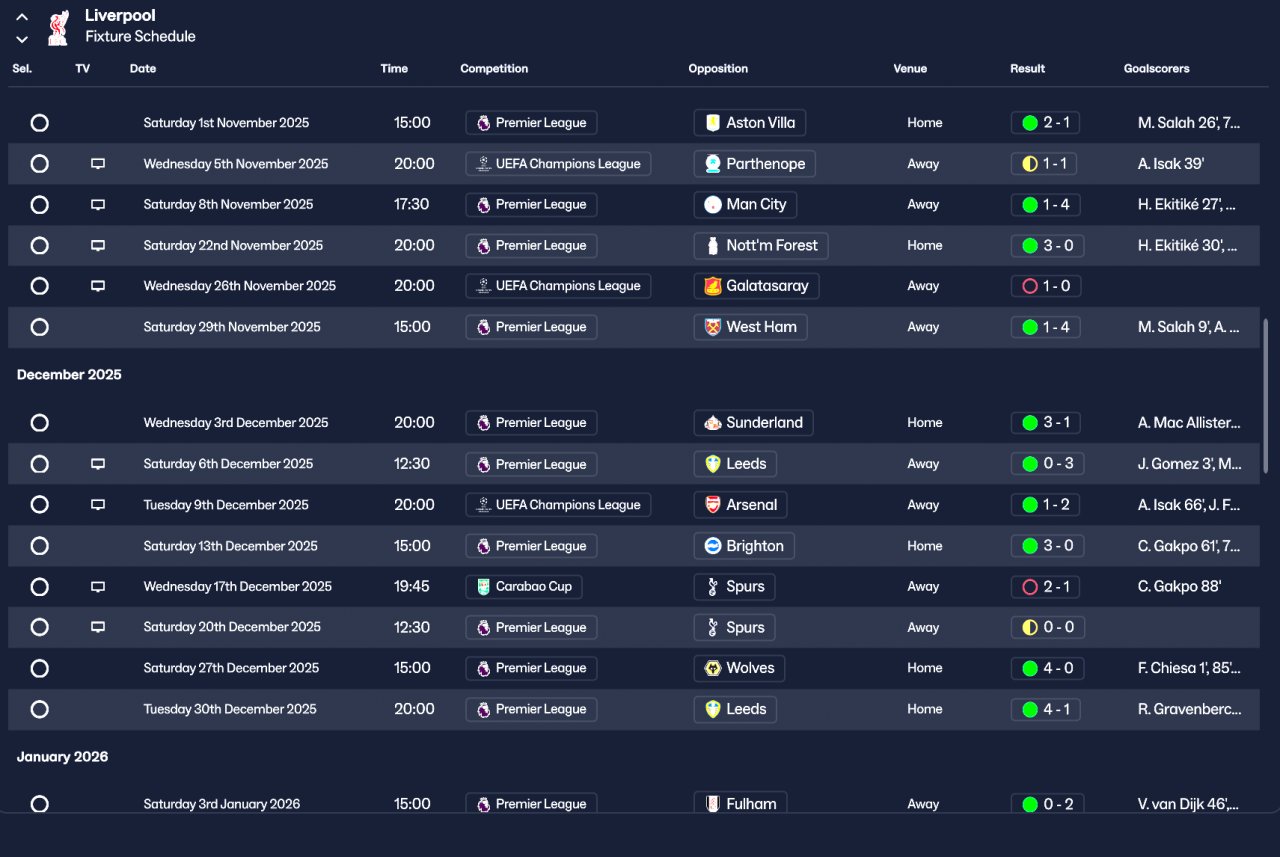This screenshot has height=857, width=1280.
Task: Click the Sel. column header
Action: tap(22, 69)
